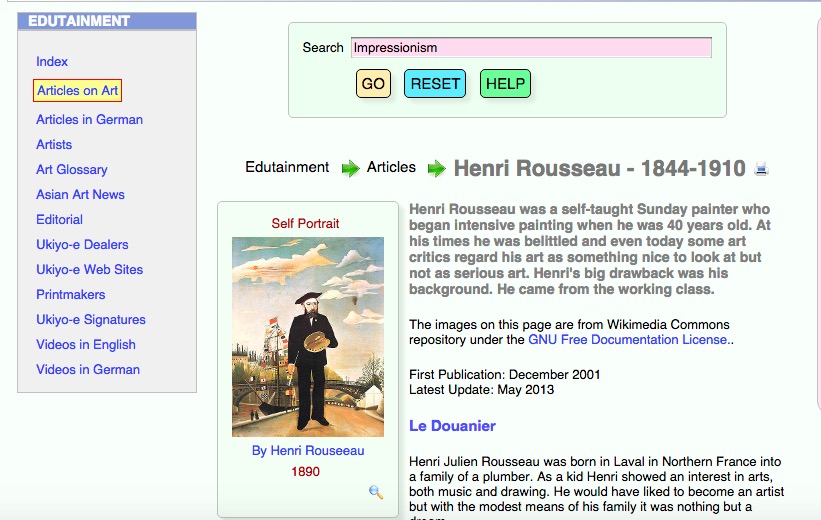
Task: Click the HELP button
Action: pos(505,84)
